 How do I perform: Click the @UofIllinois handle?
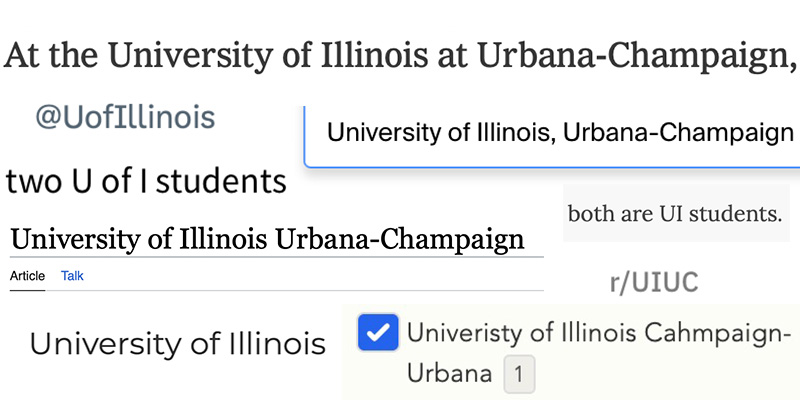click(x=125, y=117)
